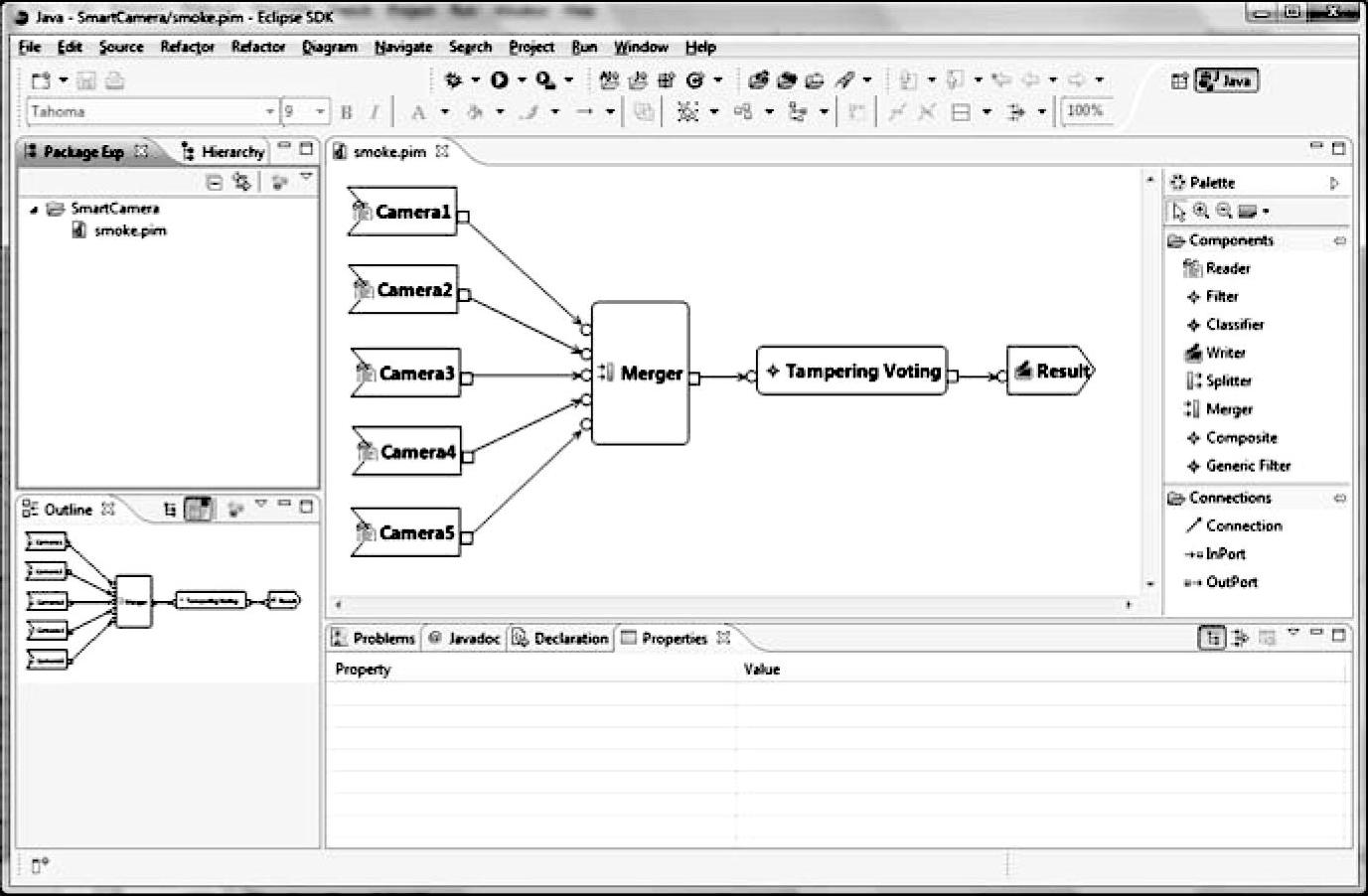Click the Fill Color bucket icon
Viewport: 1368px width, 896px height.
click(475, 112)
